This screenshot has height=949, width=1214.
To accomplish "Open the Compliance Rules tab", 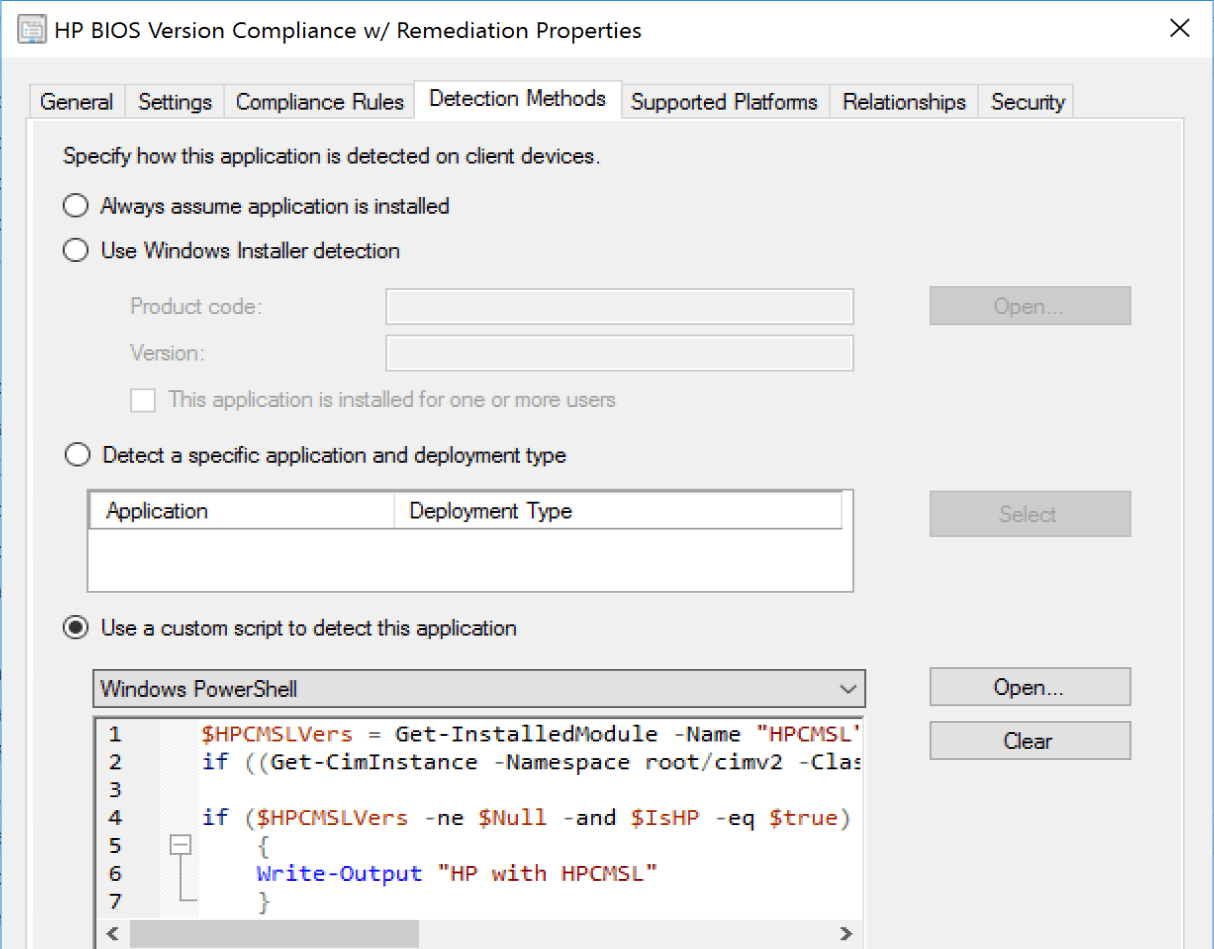I will (x=319, y=102).
